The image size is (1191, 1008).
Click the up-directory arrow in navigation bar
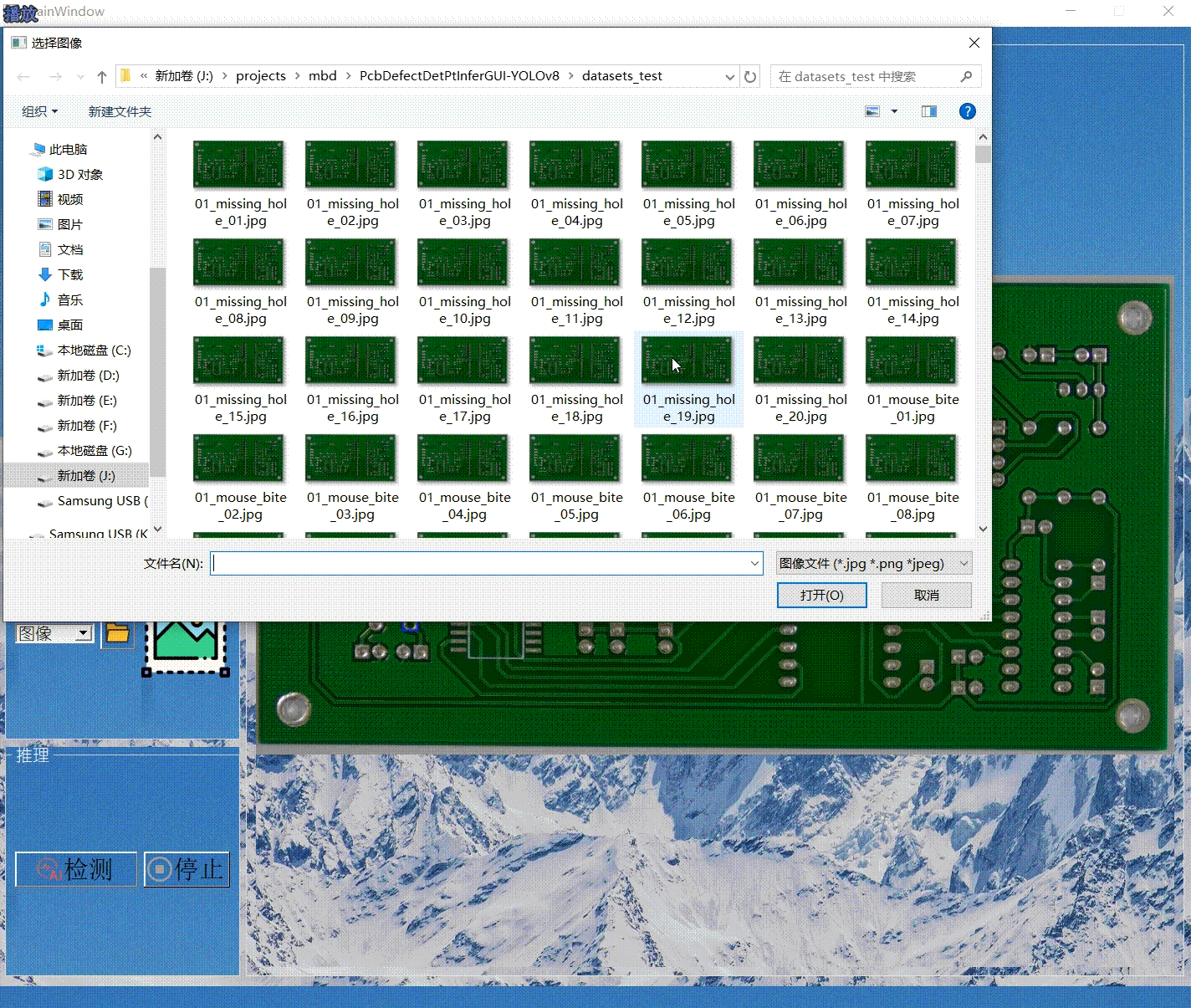(x=102, y=77)
